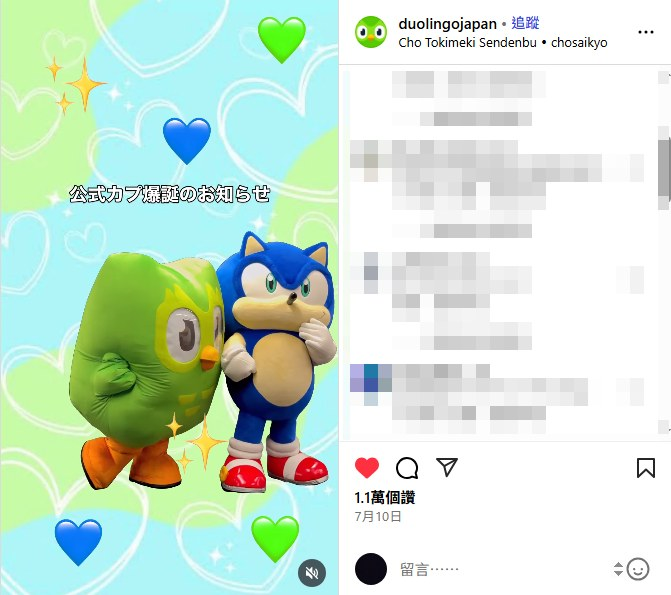Image resolution: width=671 pixels, height=595 pixels.
Task: Save the post with bookmark icon
Action: 646,467
